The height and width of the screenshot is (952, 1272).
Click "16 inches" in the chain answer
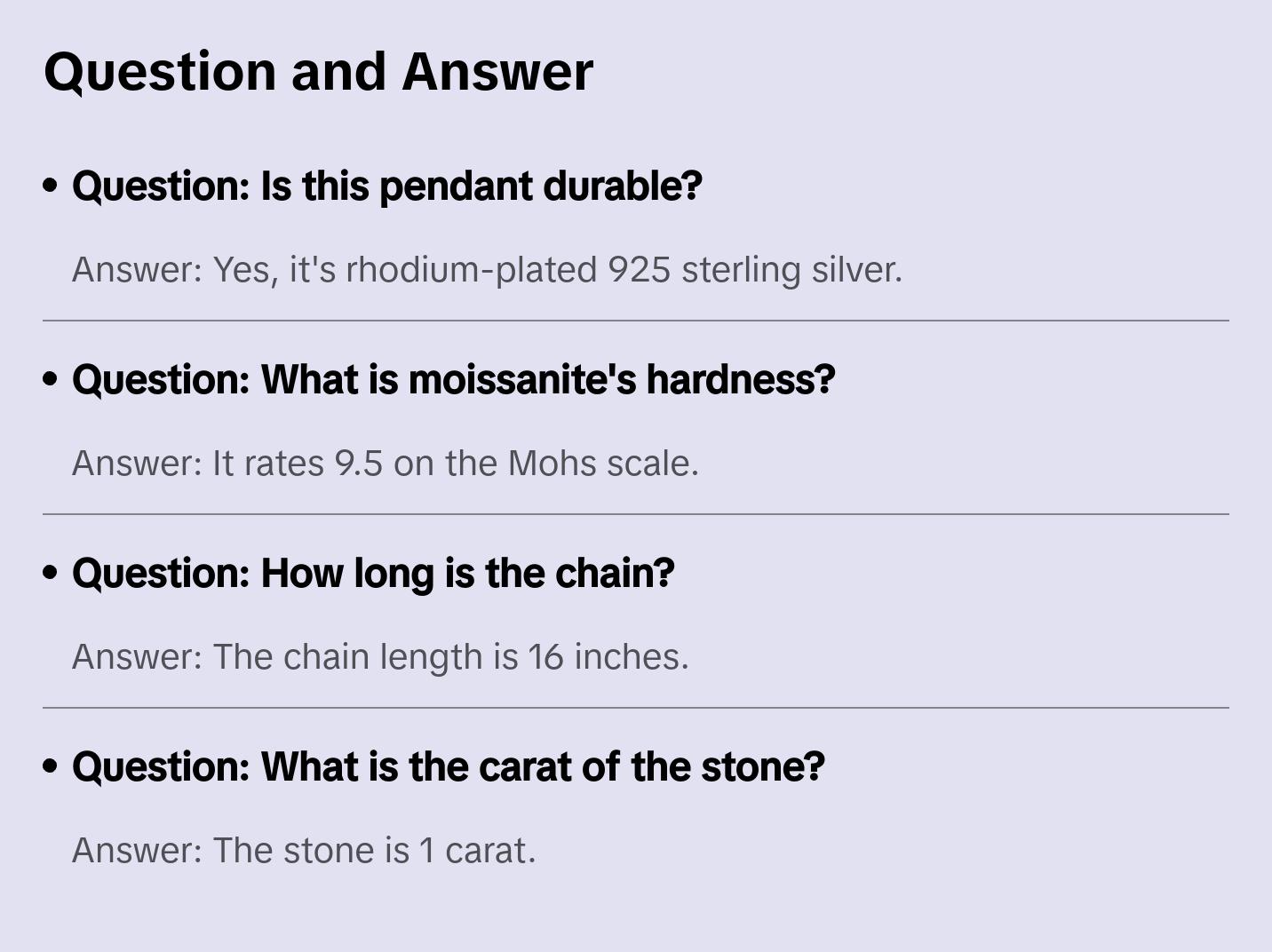pyautogui.click(x=608, y=656)
